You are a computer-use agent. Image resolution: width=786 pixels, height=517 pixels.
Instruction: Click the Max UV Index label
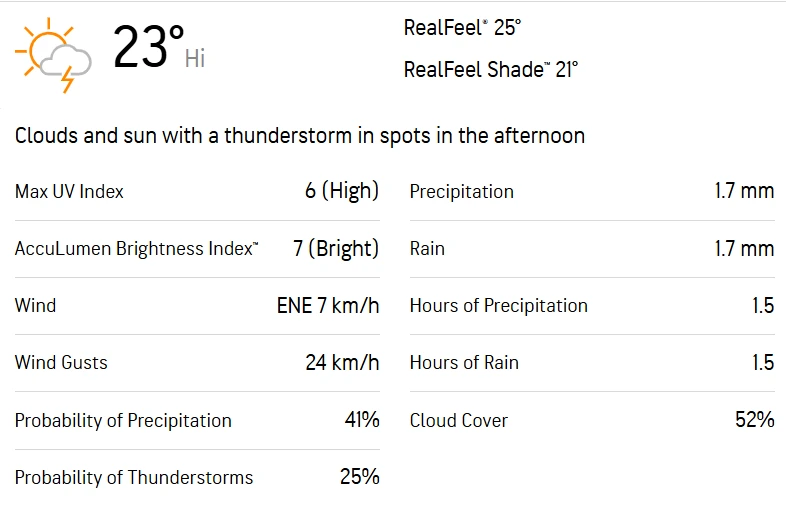(x=69, y=191)
